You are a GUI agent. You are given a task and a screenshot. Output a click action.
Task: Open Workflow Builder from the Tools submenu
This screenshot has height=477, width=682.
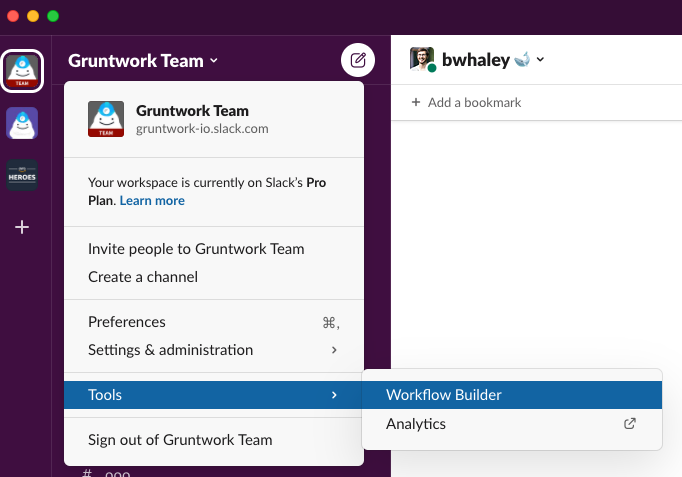444,395
